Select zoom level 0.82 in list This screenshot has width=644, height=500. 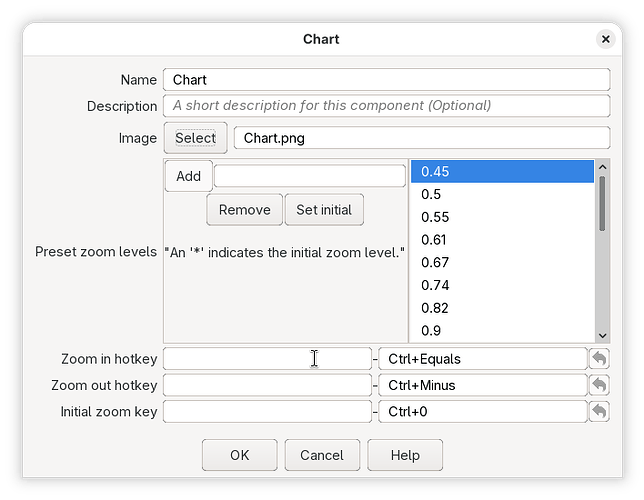click(502, 308)
